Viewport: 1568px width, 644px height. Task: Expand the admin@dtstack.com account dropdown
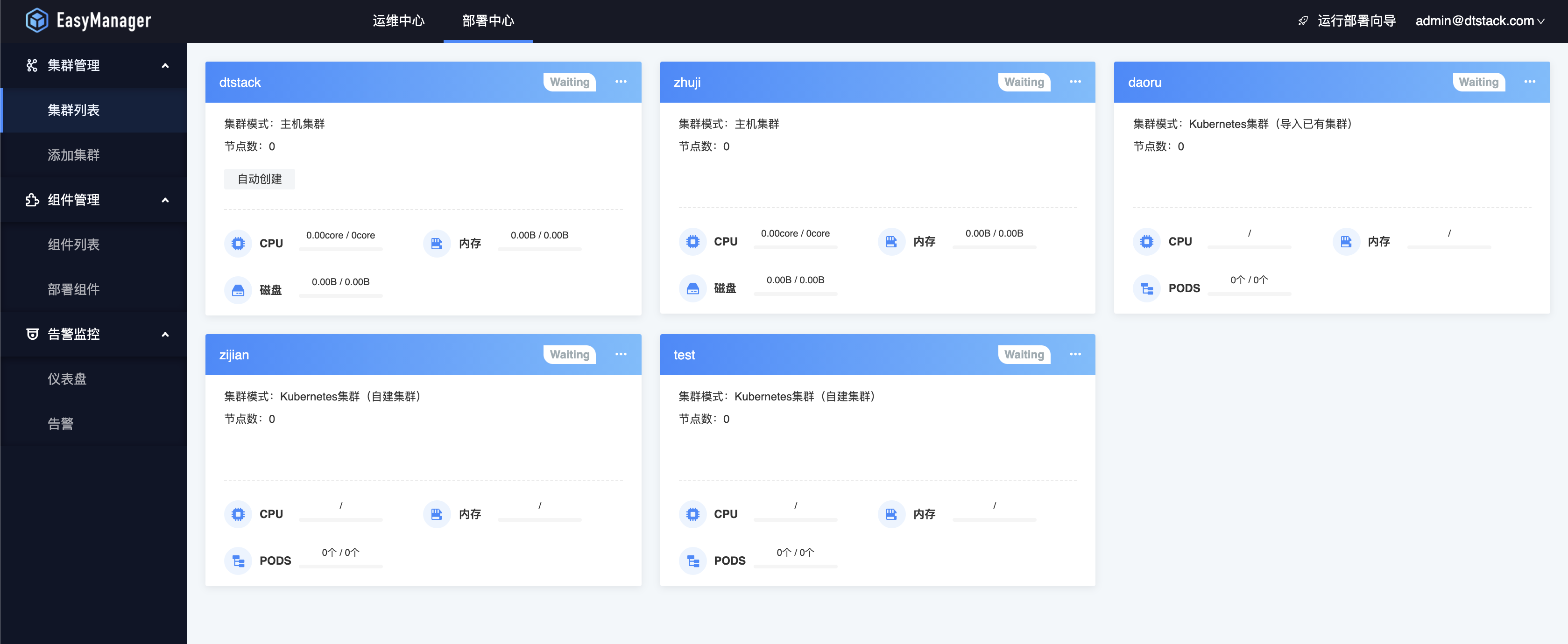1479,21
